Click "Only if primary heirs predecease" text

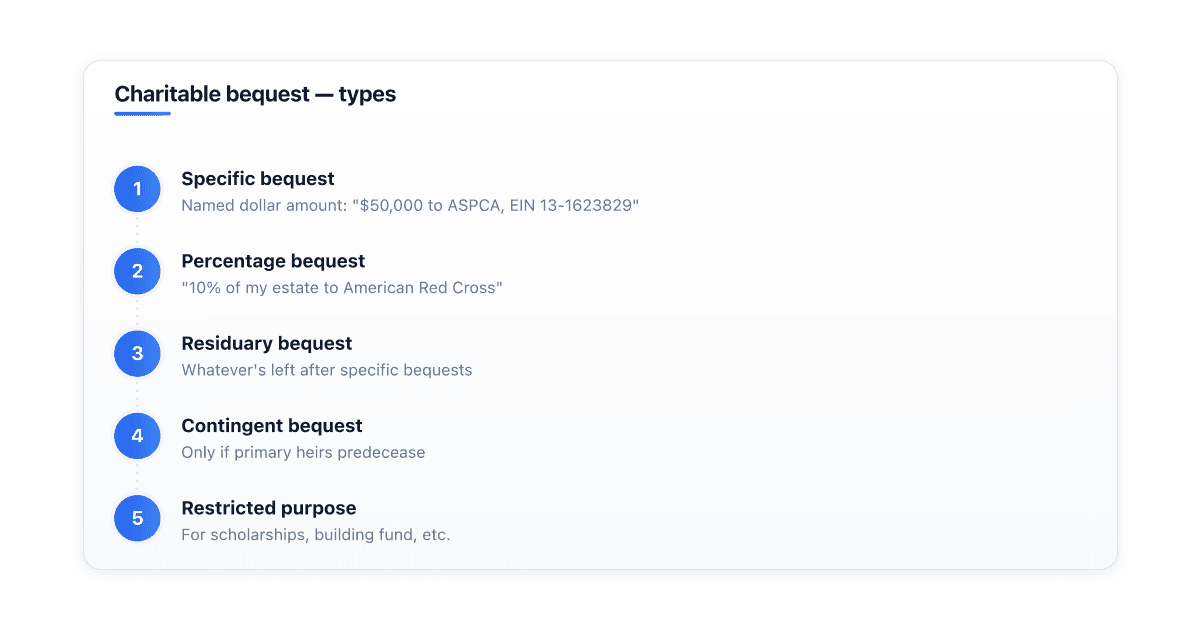[303, 453]
